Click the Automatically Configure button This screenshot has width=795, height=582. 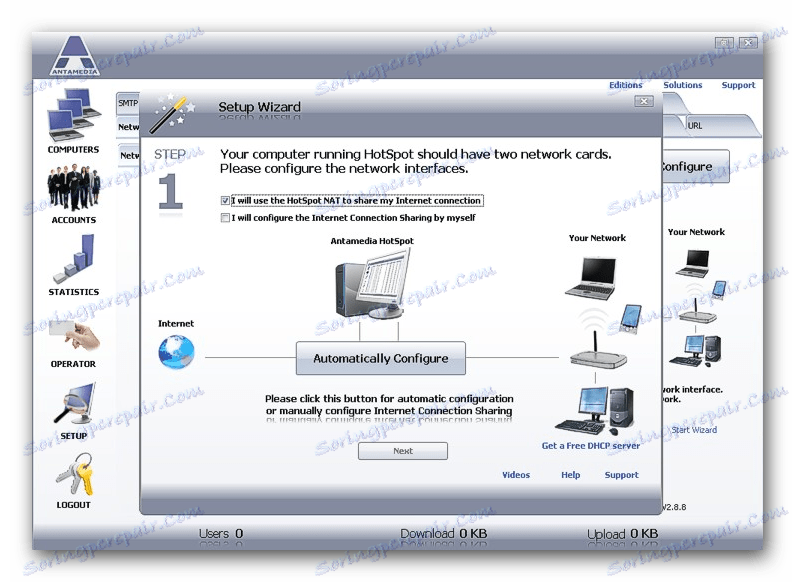pyautogui.click(x=381, y=358)
